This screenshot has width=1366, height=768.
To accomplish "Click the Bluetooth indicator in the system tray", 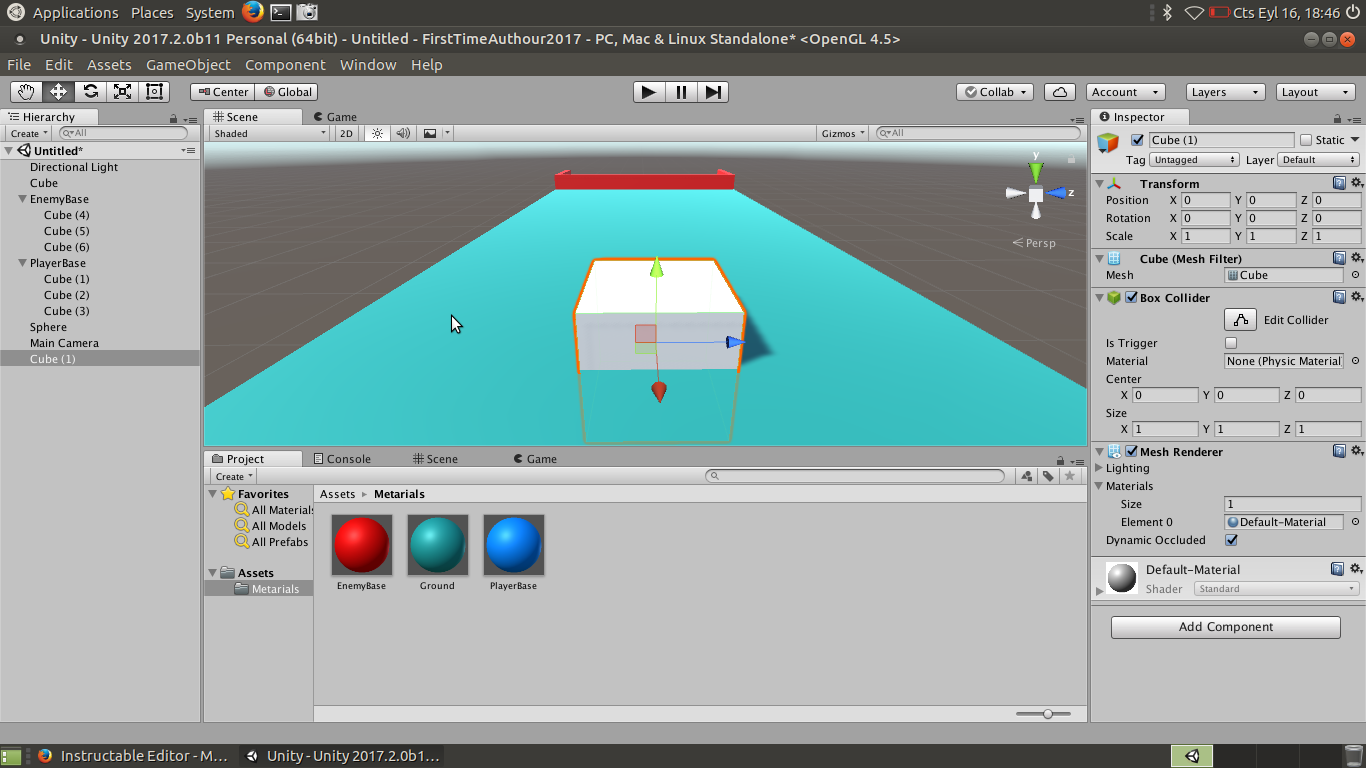I will tap(1166, 12).
